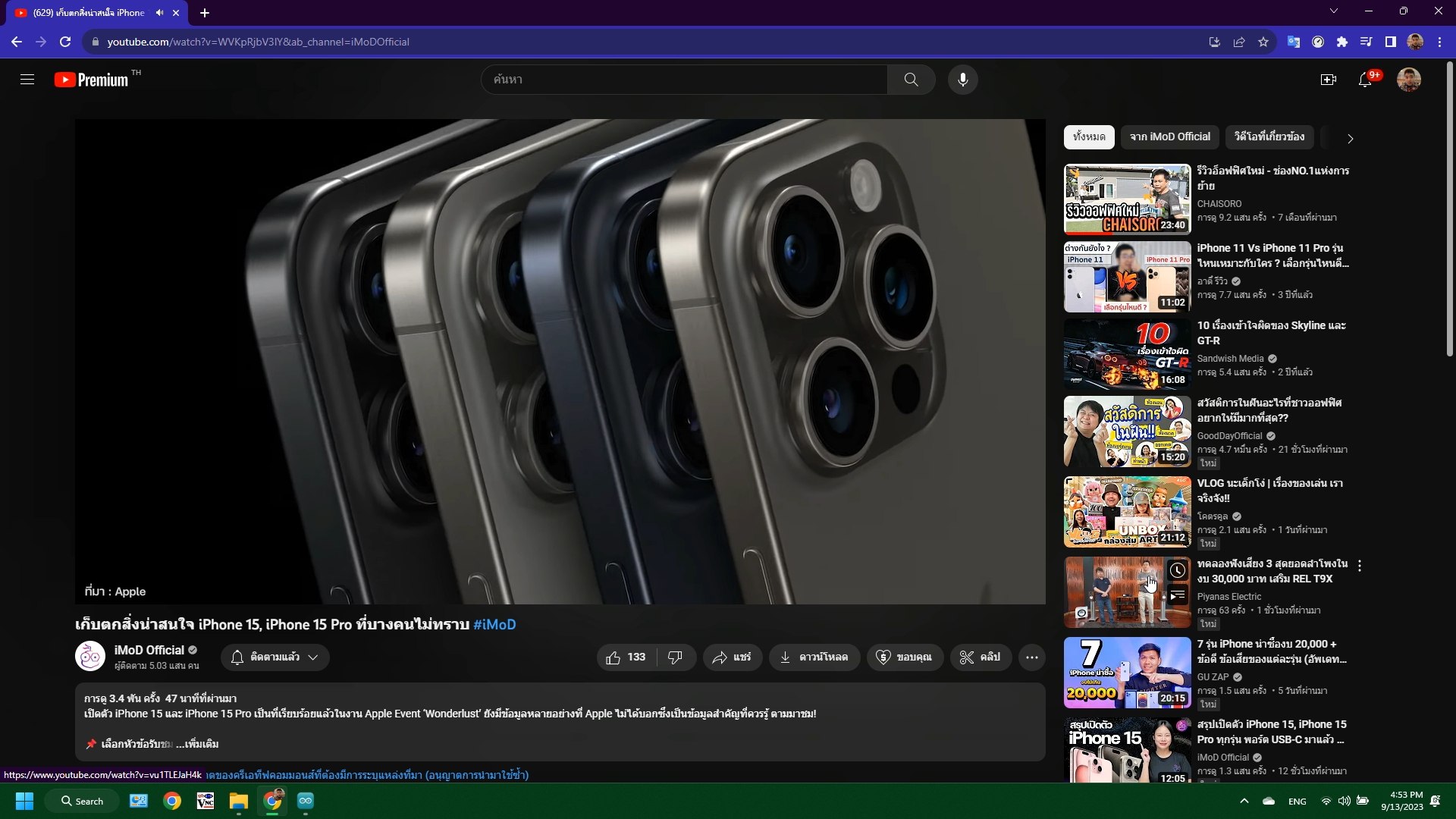Send Thanks to the creator
The image size is (1456, 819).
(x=905, y=657)
